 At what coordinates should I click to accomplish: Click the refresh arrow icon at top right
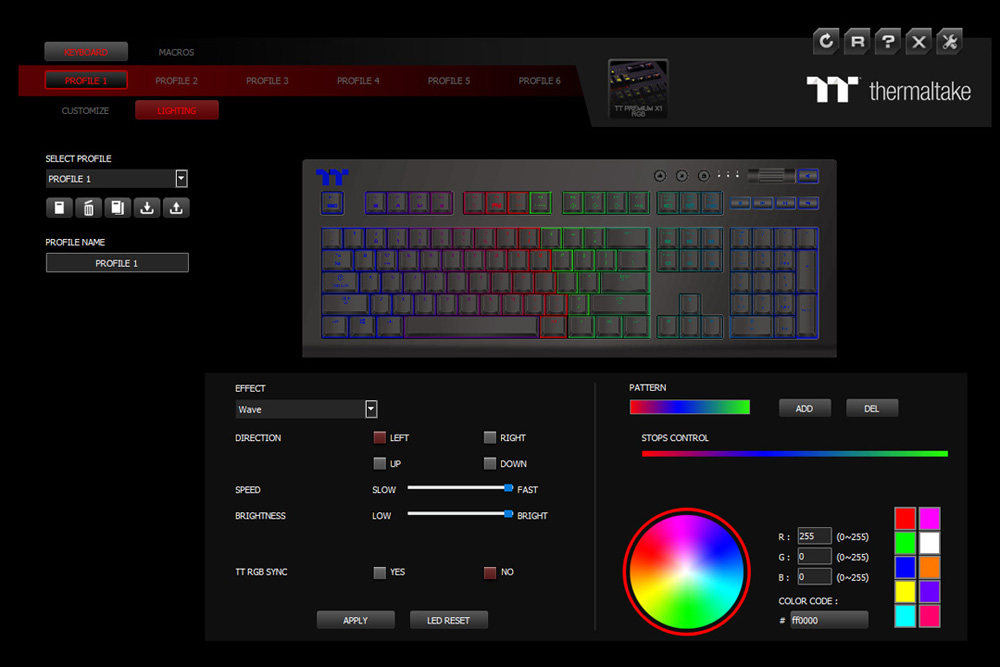click(826, 41)
